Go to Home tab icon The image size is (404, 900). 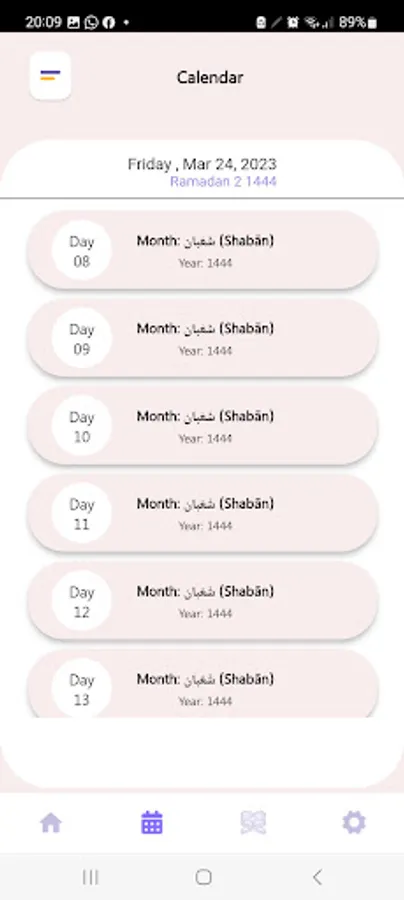coord(51,823)
